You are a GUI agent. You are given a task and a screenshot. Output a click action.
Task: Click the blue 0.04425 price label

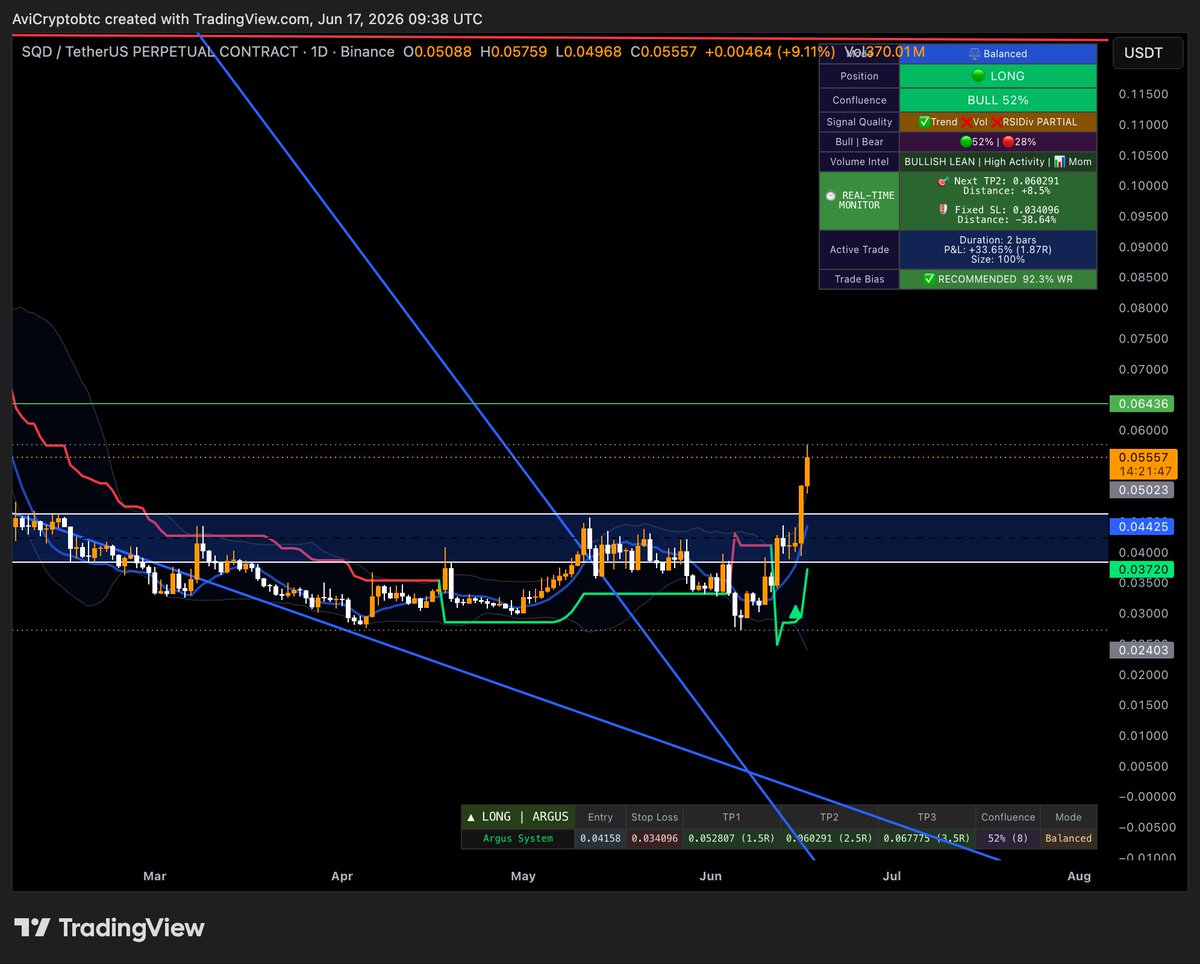1141,525
